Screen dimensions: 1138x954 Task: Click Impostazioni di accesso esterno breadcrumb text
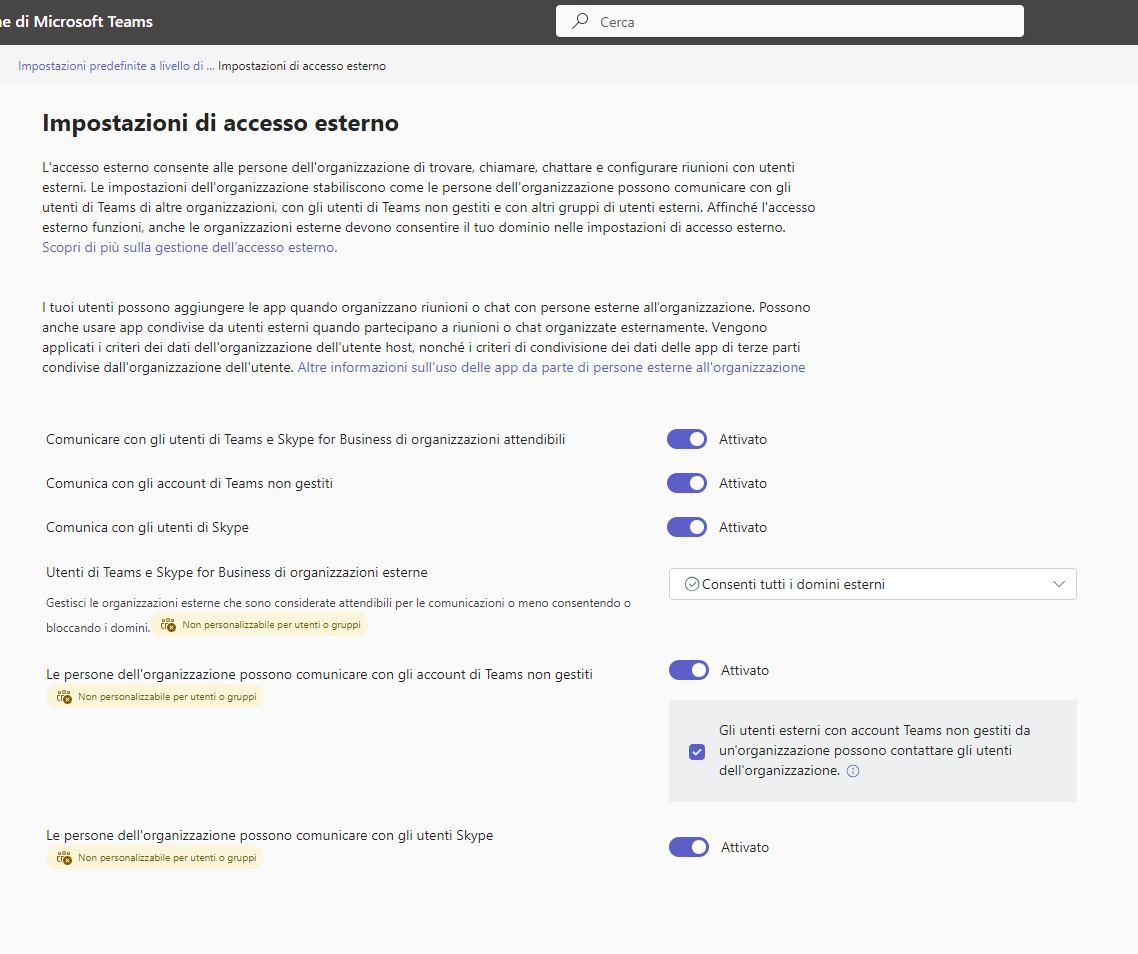[x=302, y=65]
